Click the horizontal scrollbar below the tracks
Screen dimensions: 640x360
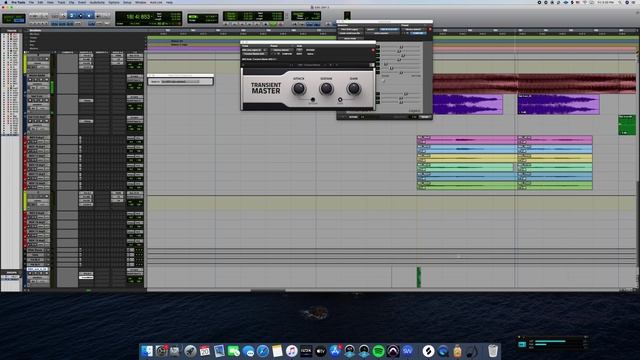pos(268,290)
